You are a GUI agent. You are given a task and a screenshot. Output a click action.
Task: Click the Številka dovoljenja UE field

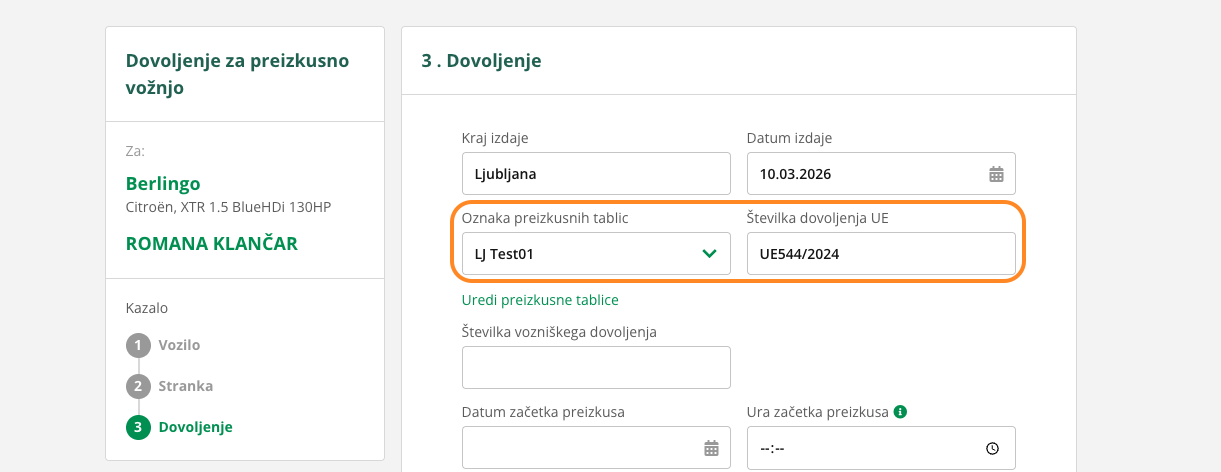point(880,254)
